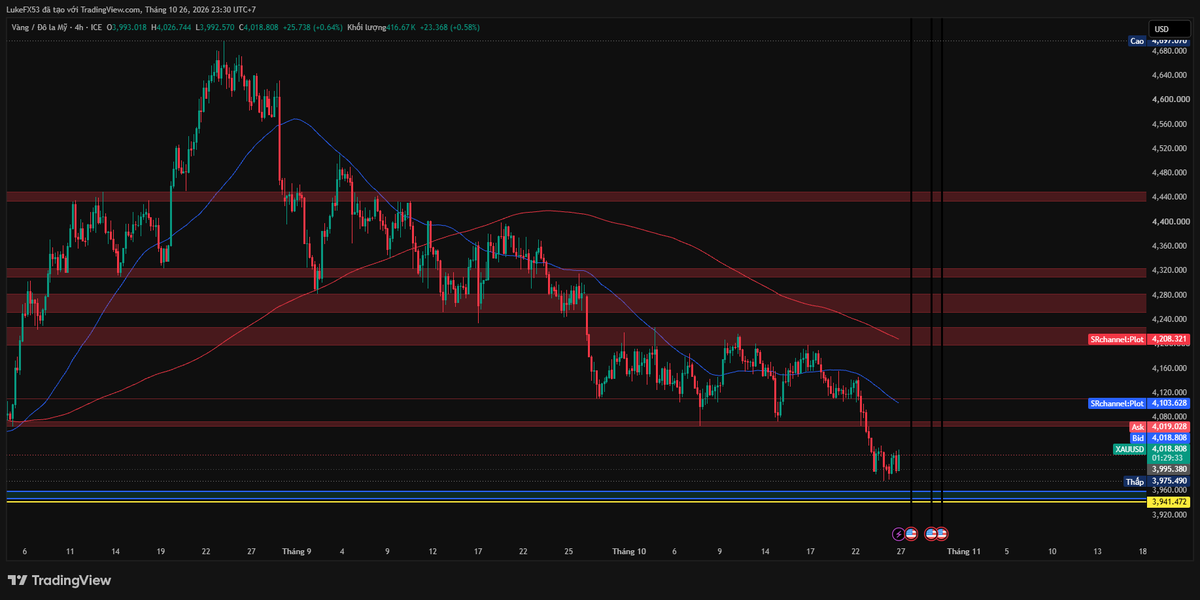Click the US flag icon beside the lightning icon
This screenshot has height=600, width=1200.
click(910, 534)
